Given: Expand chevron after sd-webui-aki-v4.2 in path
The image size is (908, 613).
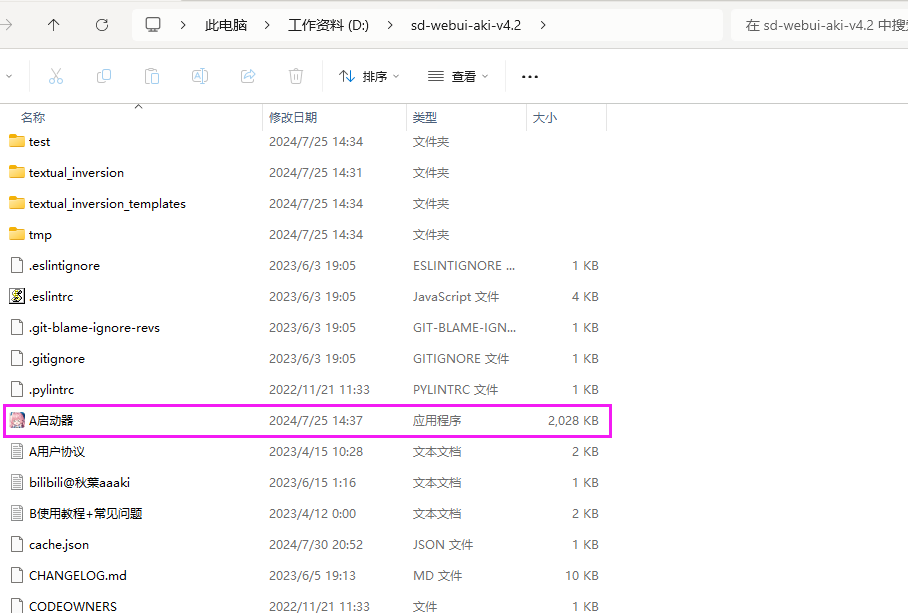Looking at the screenshot, I should click(543, 25).
